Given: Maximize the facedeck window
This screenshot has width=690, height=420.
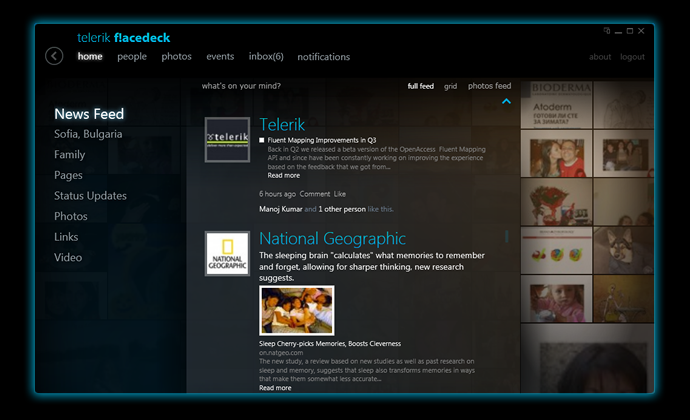Looking at the screenshot, I should (x=630, y=31).
